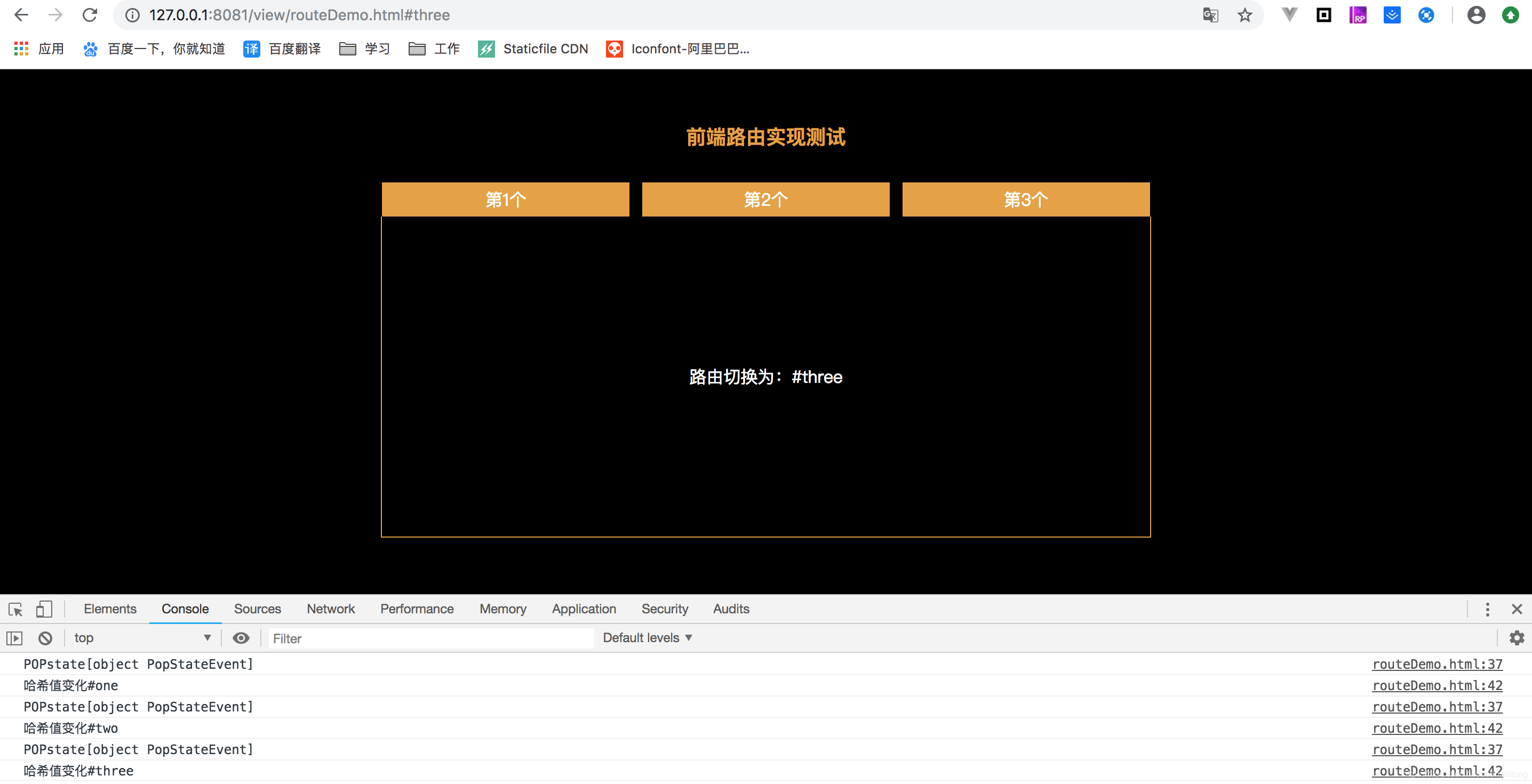This screenshot has width=1532, height=784.
Task: Open routeDemo.html:37 link on first log row
Action: click(1438, 665)
